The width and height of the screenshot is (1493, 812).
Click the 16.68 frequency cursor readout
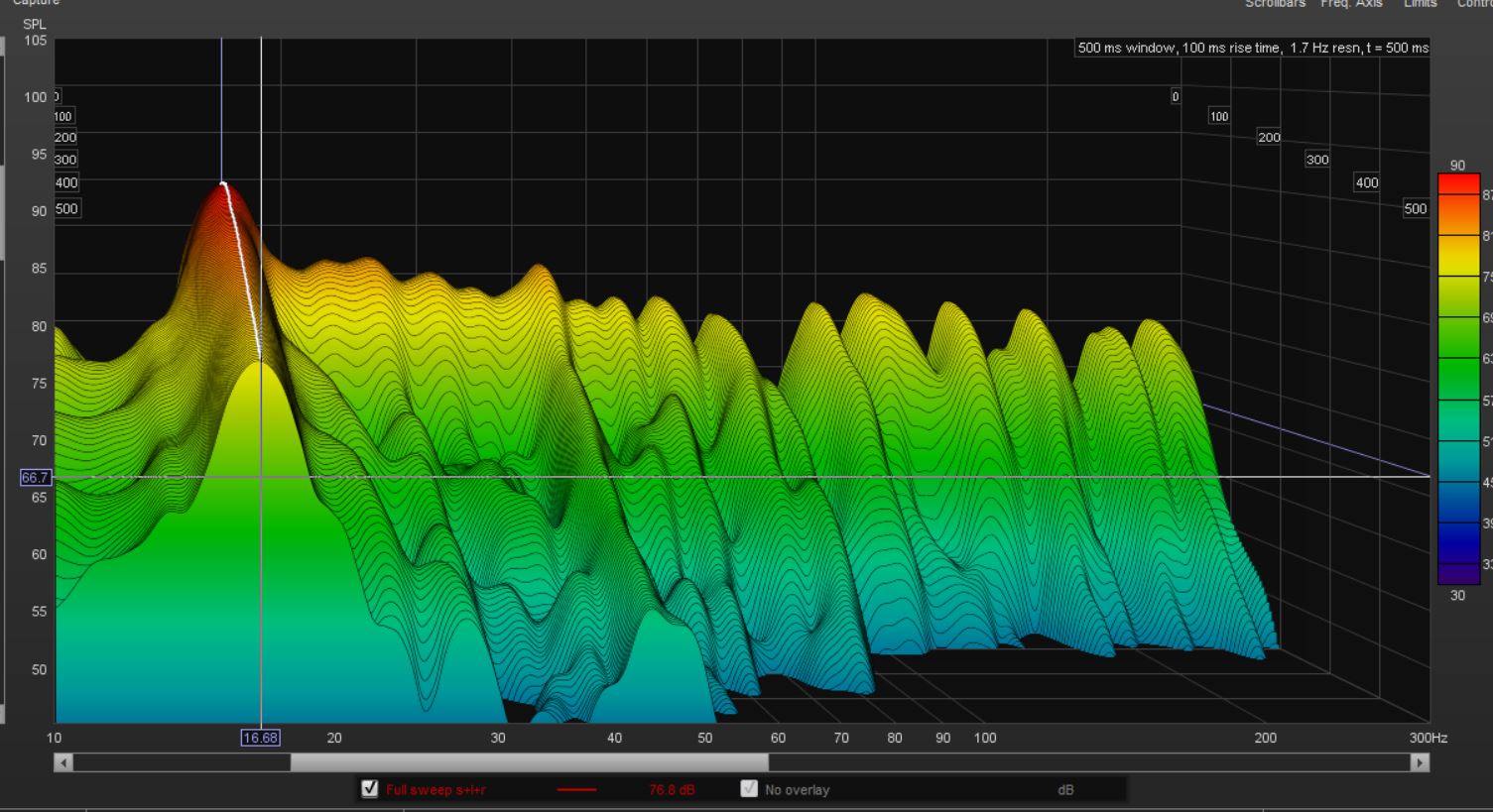[260, 738]
